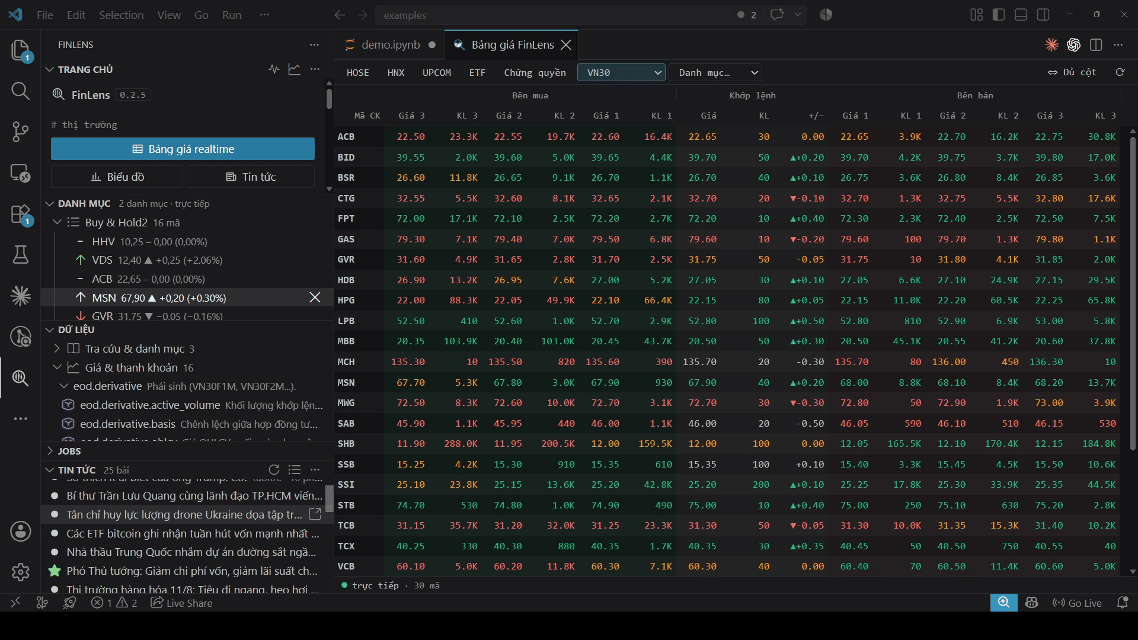Open additional views ellipsis in activity bar

pos(20,419)
